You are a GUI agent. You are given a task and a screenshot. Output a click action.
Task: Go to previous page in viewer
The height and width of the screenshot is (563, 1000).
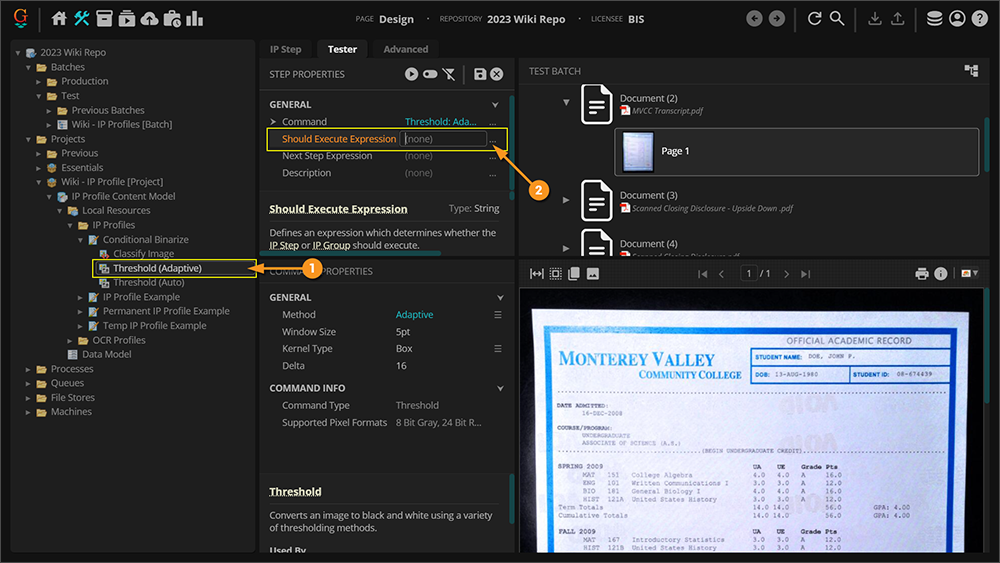[x=721, y=274]
